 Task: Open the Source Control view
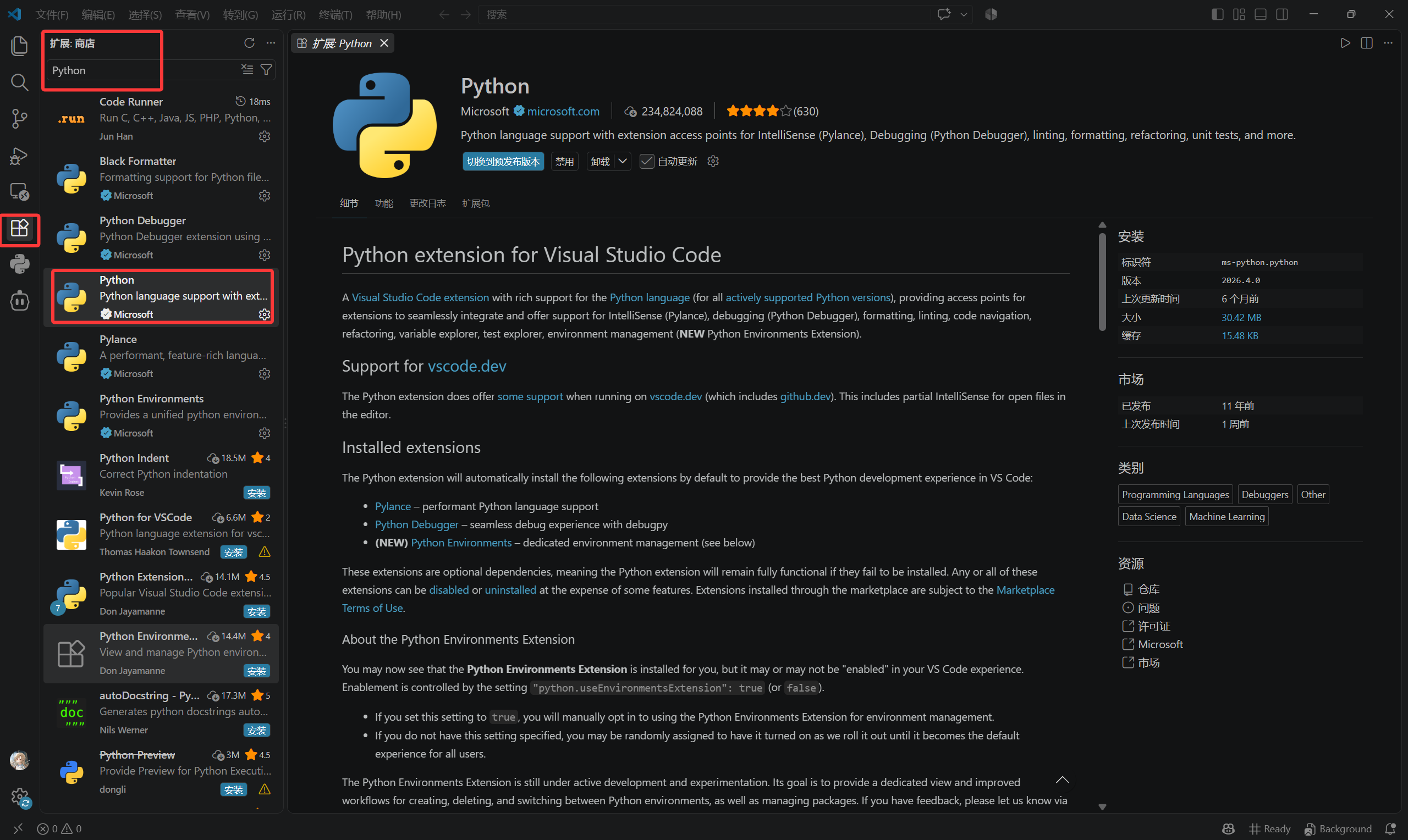19,119
